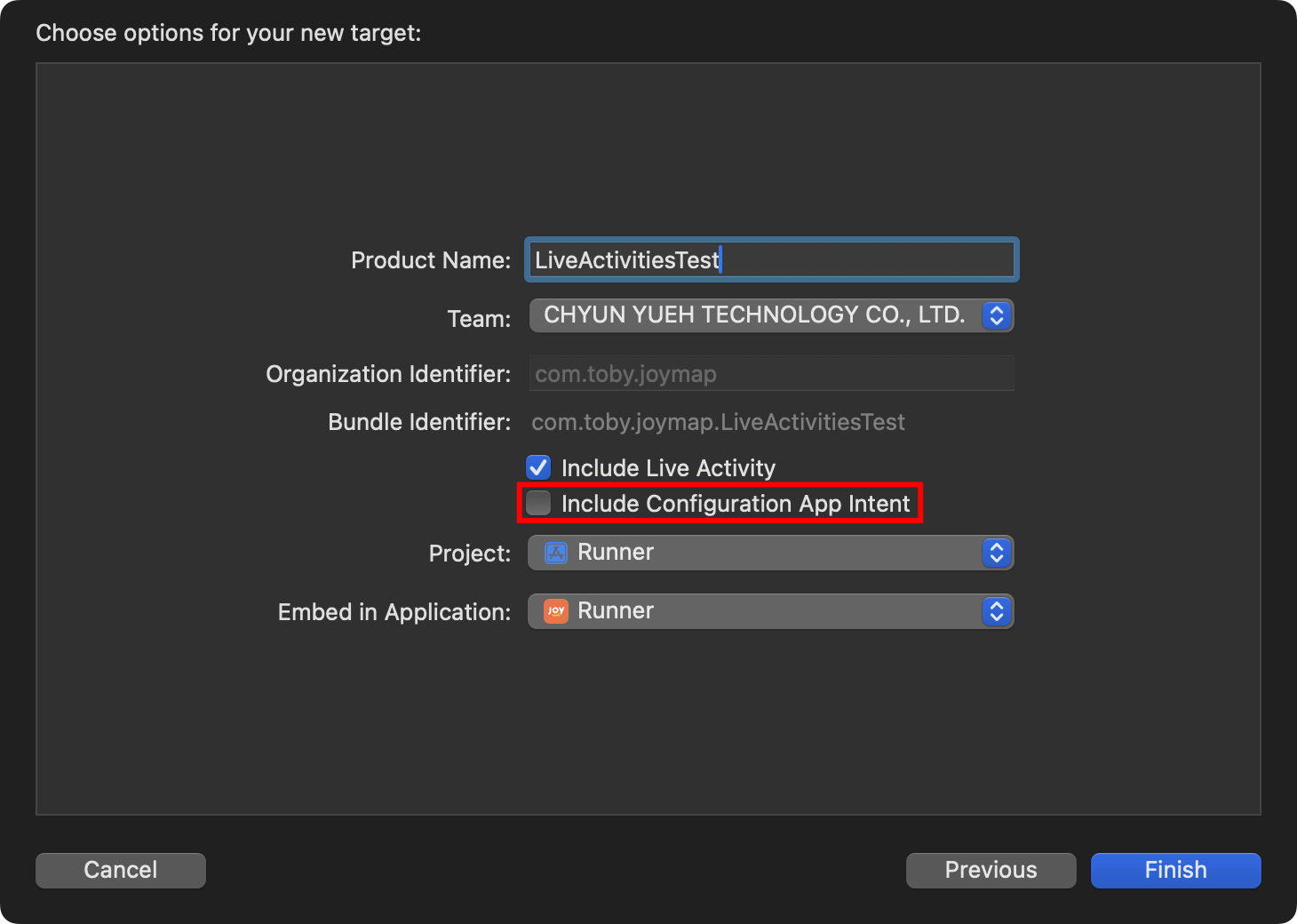This screenshot has height=924, width=1297.
Task: Click the "Product Name:" label
Action: tap(431, 260)
